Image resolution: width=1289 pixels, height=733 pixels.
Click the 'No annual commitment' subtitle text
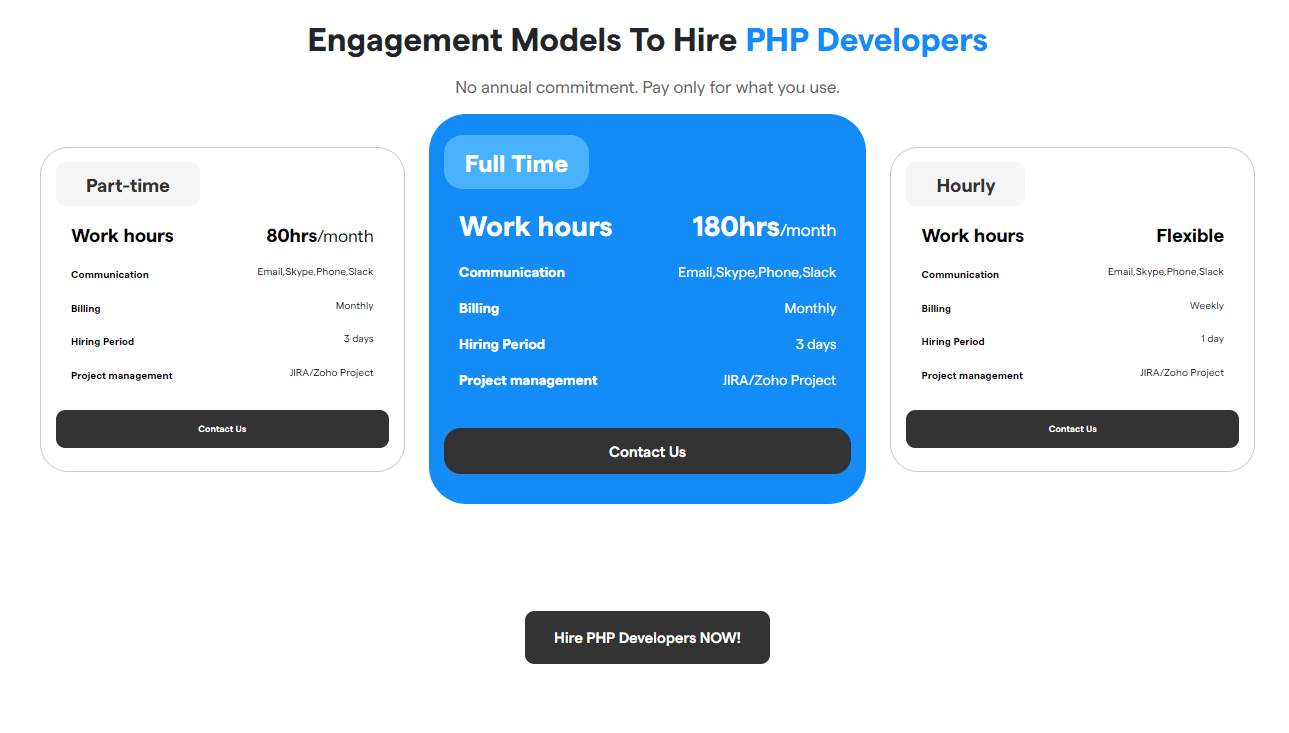pyautogui.click(x=647, y=87)
